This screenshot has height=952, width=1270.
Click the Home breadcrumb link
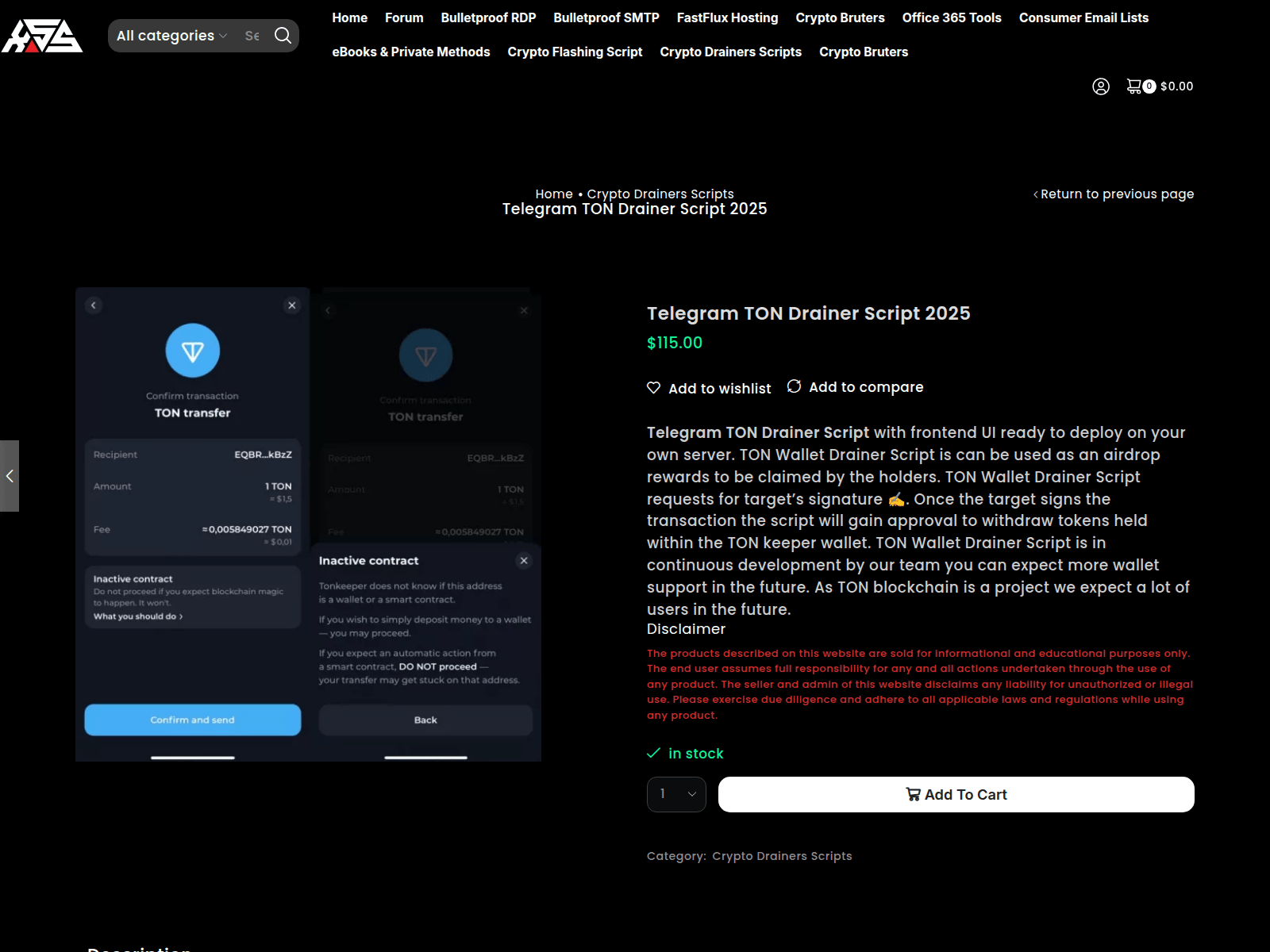point(554,194)
